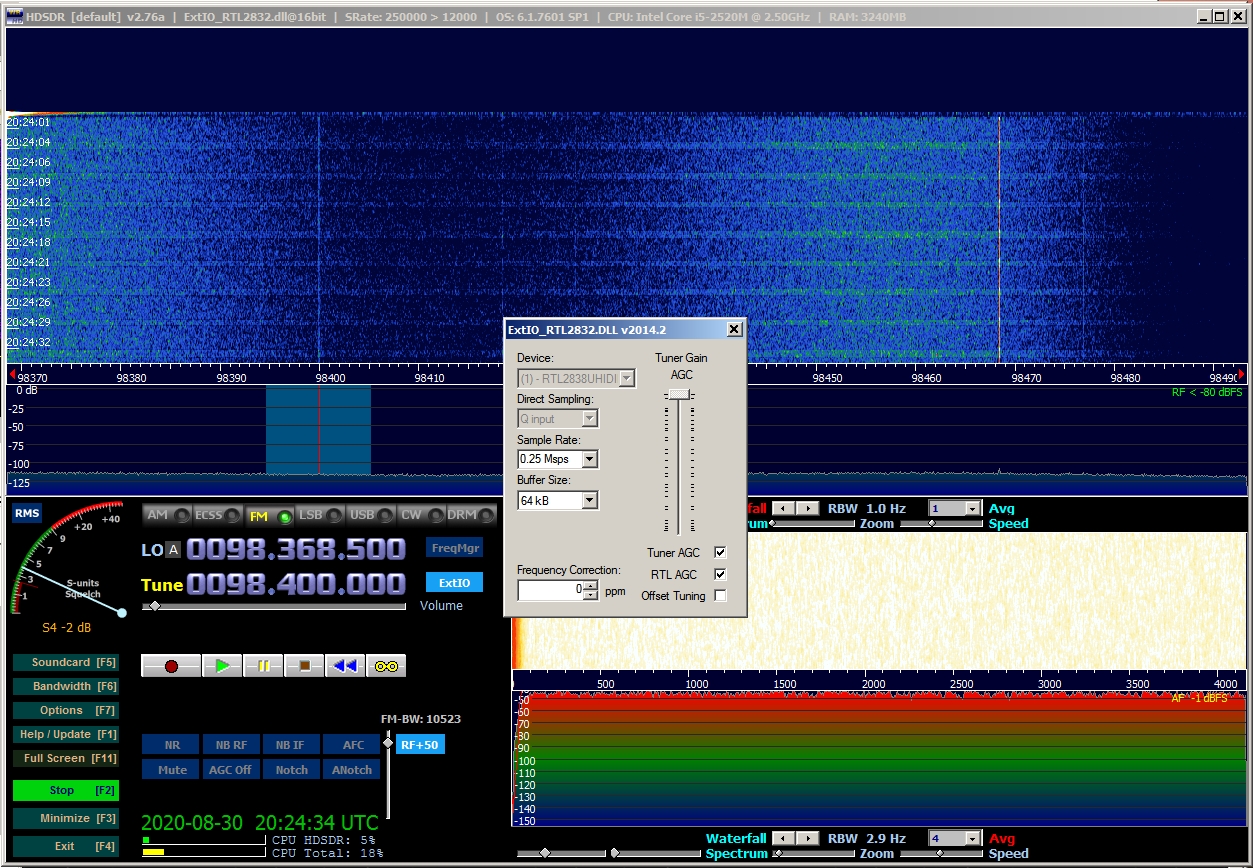Click the Tuner Gain slider handle
Image resolution: width=1253 pixels, height=868 pixels.
pos(679,395)
